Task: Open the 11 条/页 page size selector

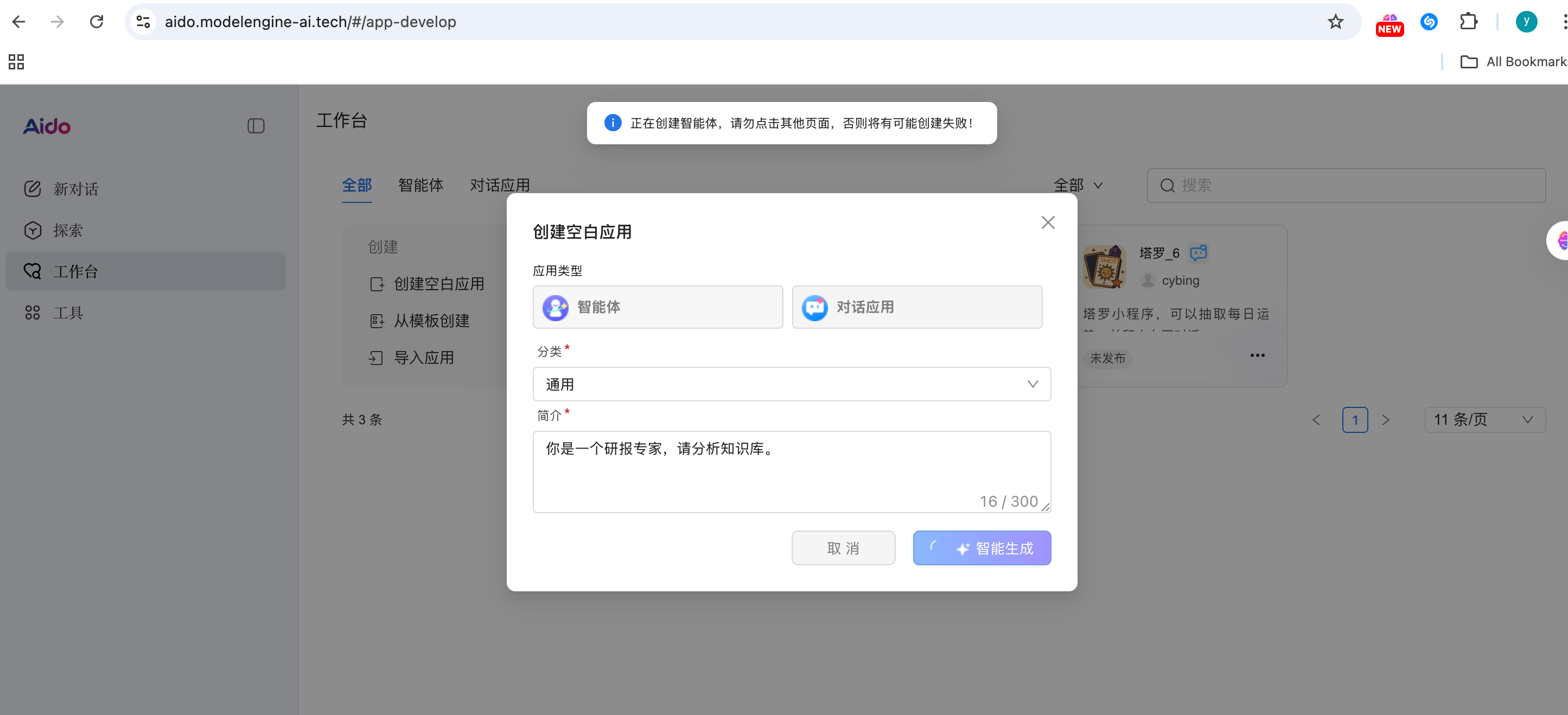Action: 1484,419
